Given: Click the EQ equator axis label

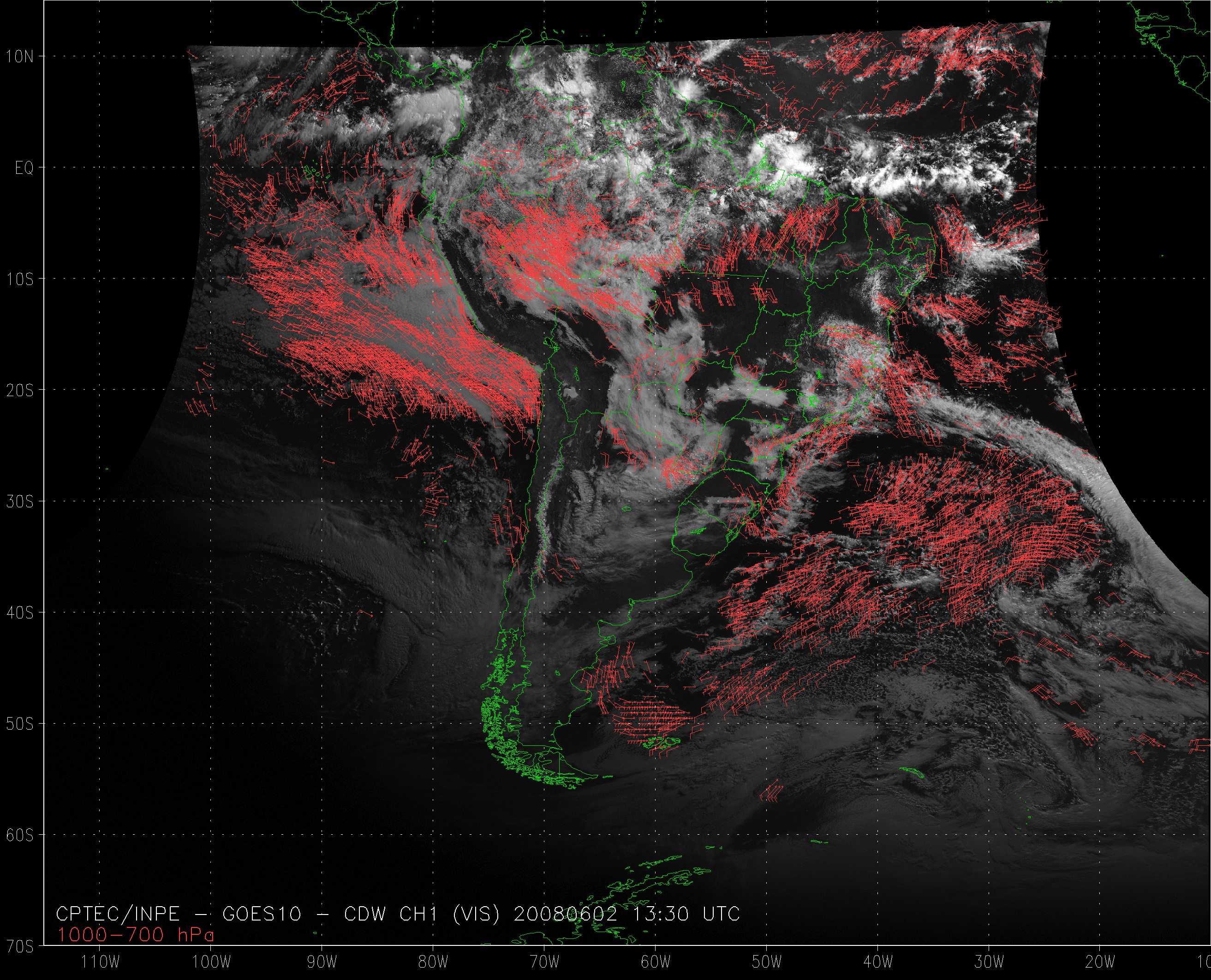Looking at the screenshot, I should [24, 168].
